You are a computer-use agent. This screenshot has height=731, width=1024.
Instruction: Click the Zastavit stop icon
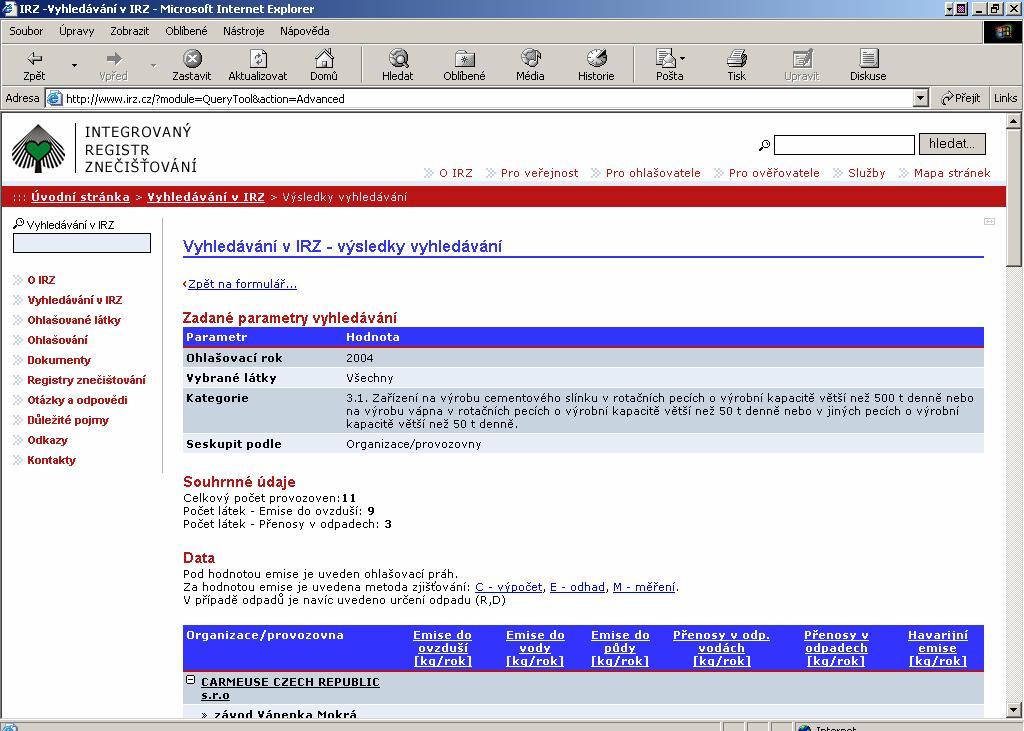click(192, 59)
